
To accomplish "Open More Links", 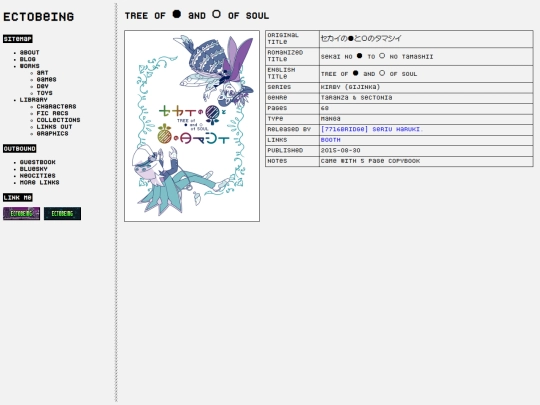I will 40,182.
